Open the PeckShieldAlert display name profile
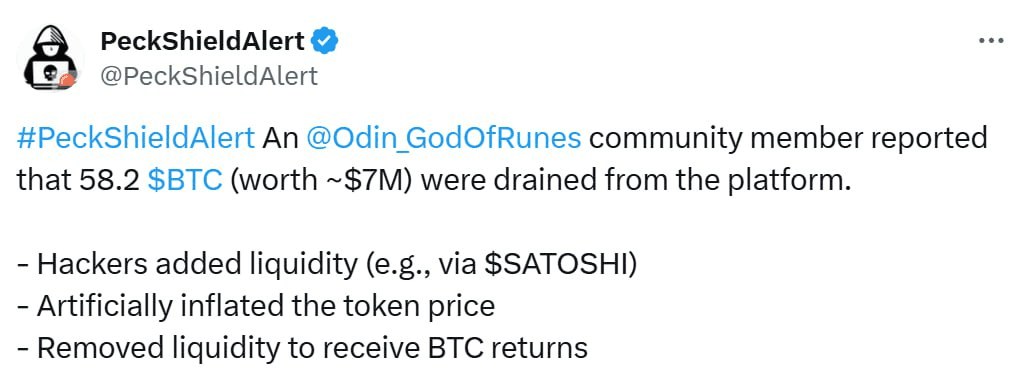 pyautogui.click(x=203, y=42)
